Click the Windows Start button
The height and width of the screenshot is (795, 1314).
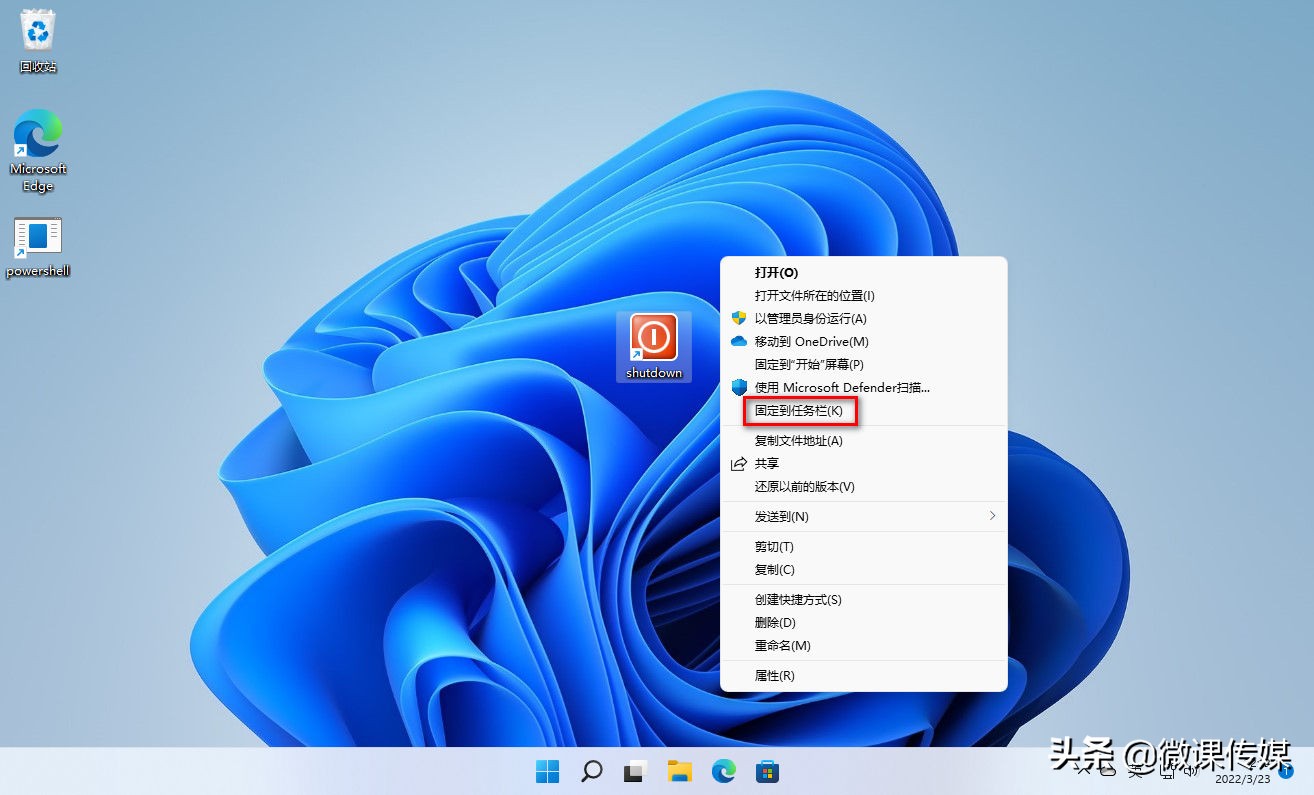coord(546,771)
